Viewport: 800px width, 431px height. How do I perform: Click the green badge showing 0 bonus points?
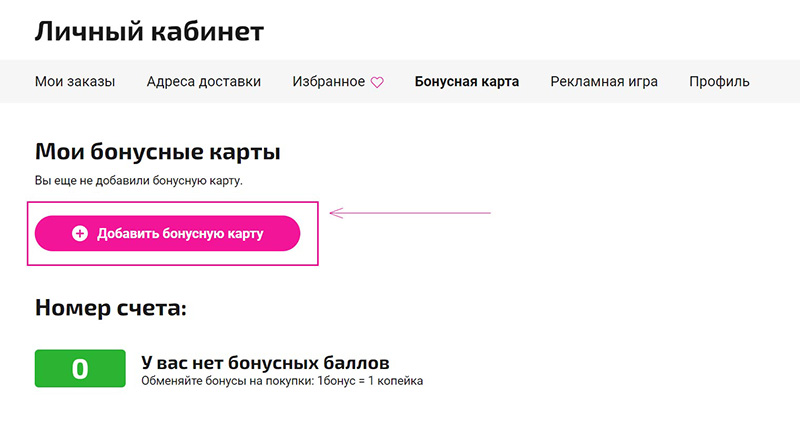click(80, 368)
